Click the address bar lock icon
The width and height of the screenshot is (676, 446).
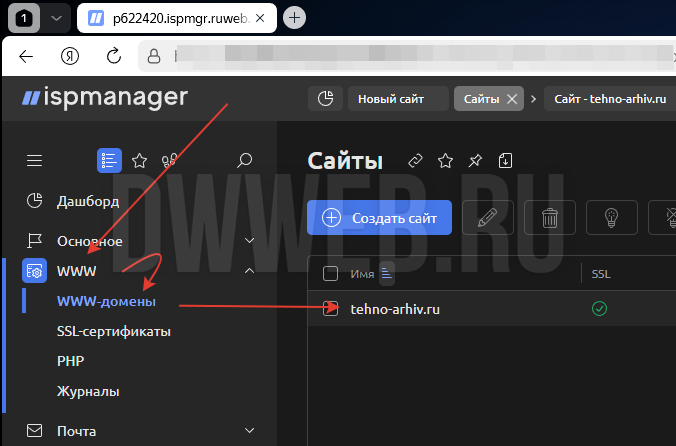(x=154, y=56)
